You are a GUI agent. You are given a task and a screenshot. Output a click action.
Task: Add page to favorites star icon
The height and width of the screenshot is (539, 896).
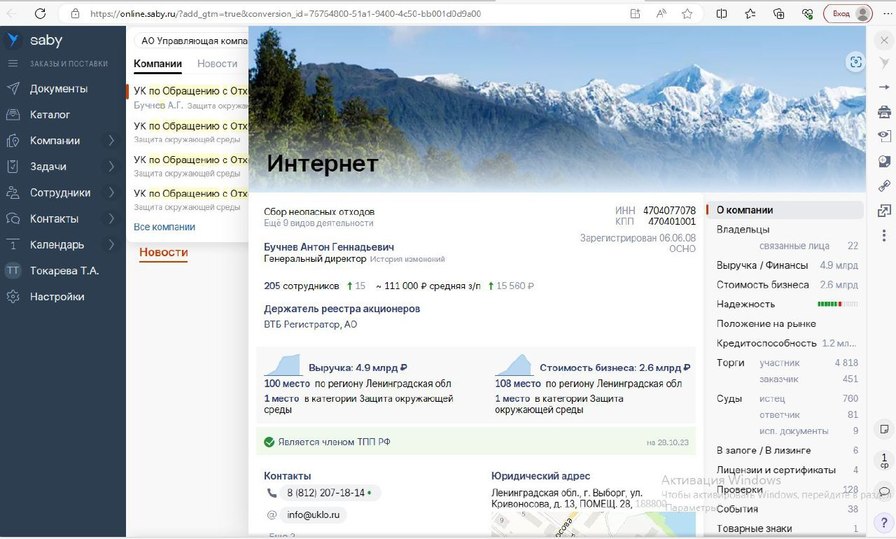point(687,13)
